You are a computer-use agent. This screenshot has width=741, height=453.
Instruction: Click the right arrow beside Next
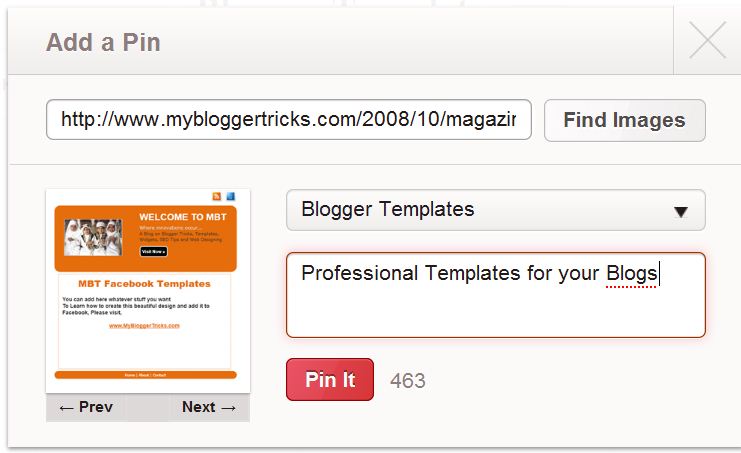click(228, 408)
